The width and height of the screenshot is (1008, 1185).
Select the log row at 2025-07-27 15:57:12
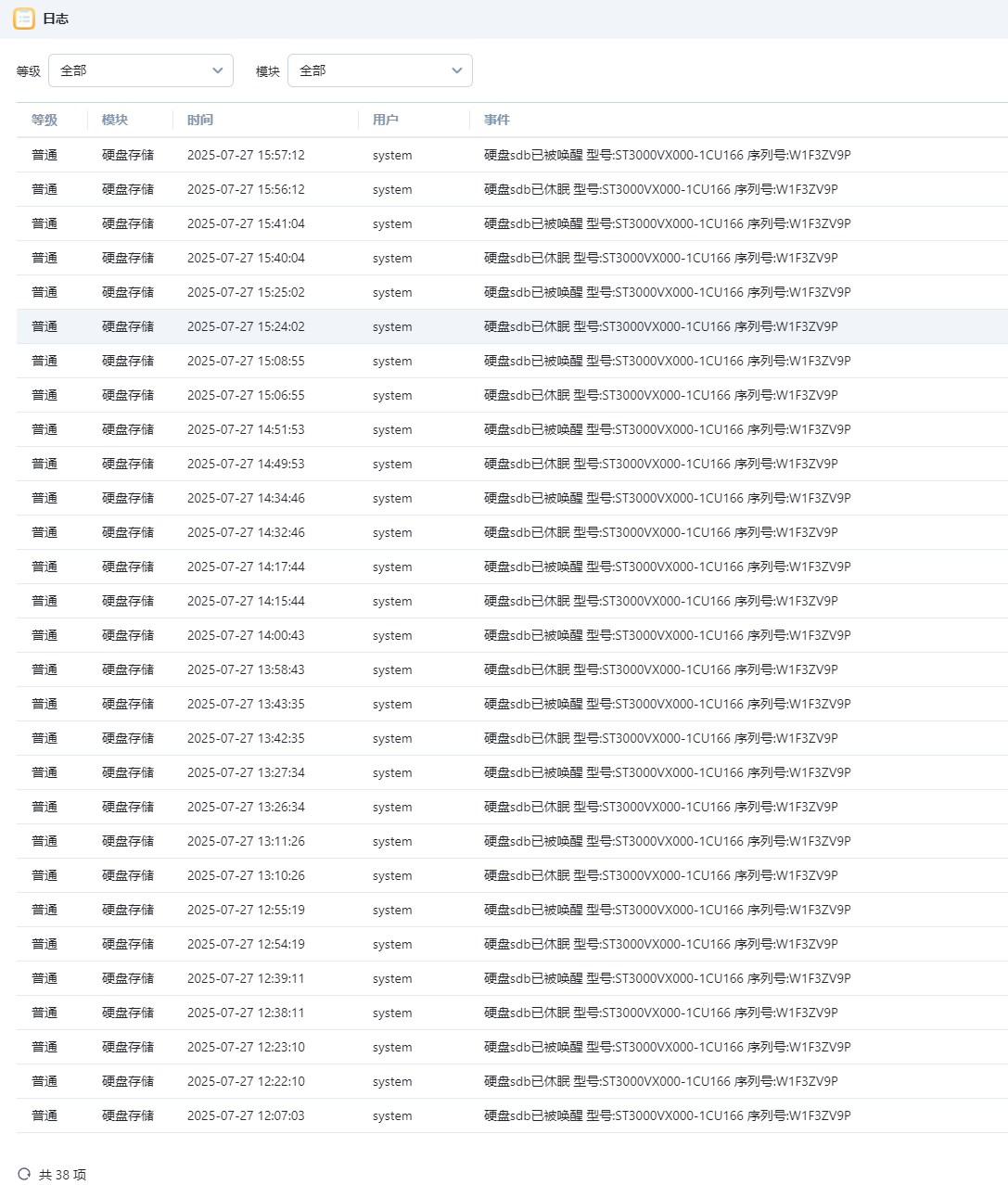click(512, 155)
